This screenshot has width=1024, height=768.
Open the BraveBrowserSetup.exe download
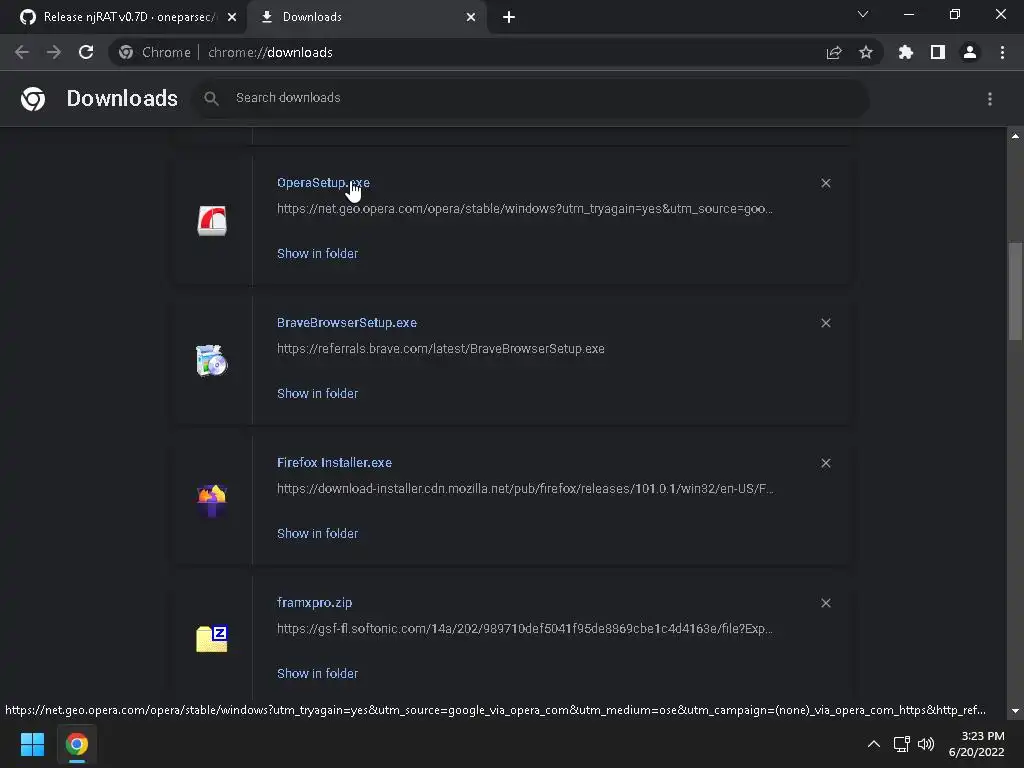[x=347, y=323]
